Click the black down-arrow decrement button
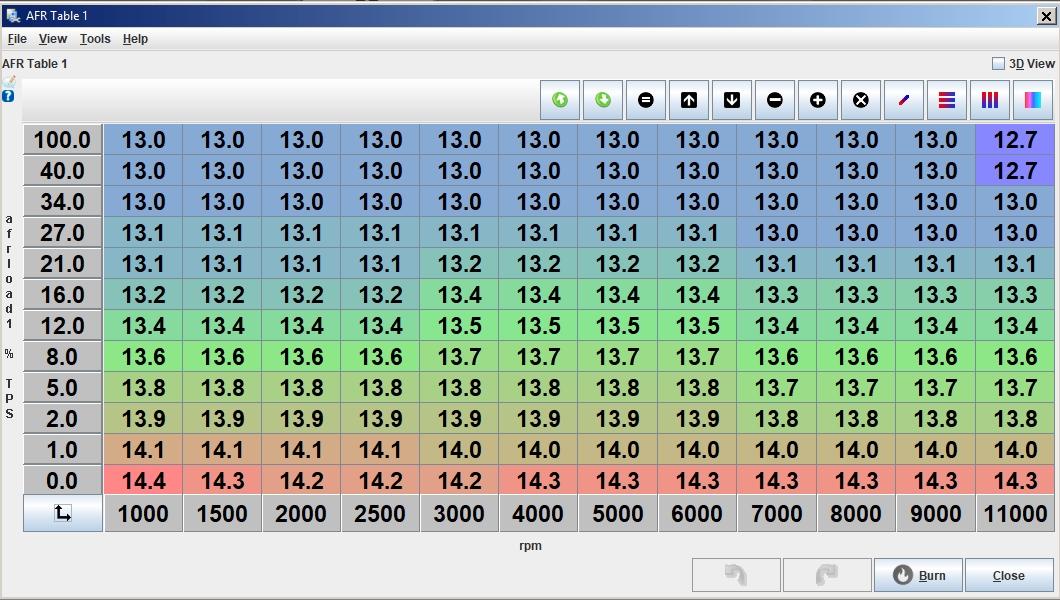Screen dimensions: 1060x600 point(732,100)
